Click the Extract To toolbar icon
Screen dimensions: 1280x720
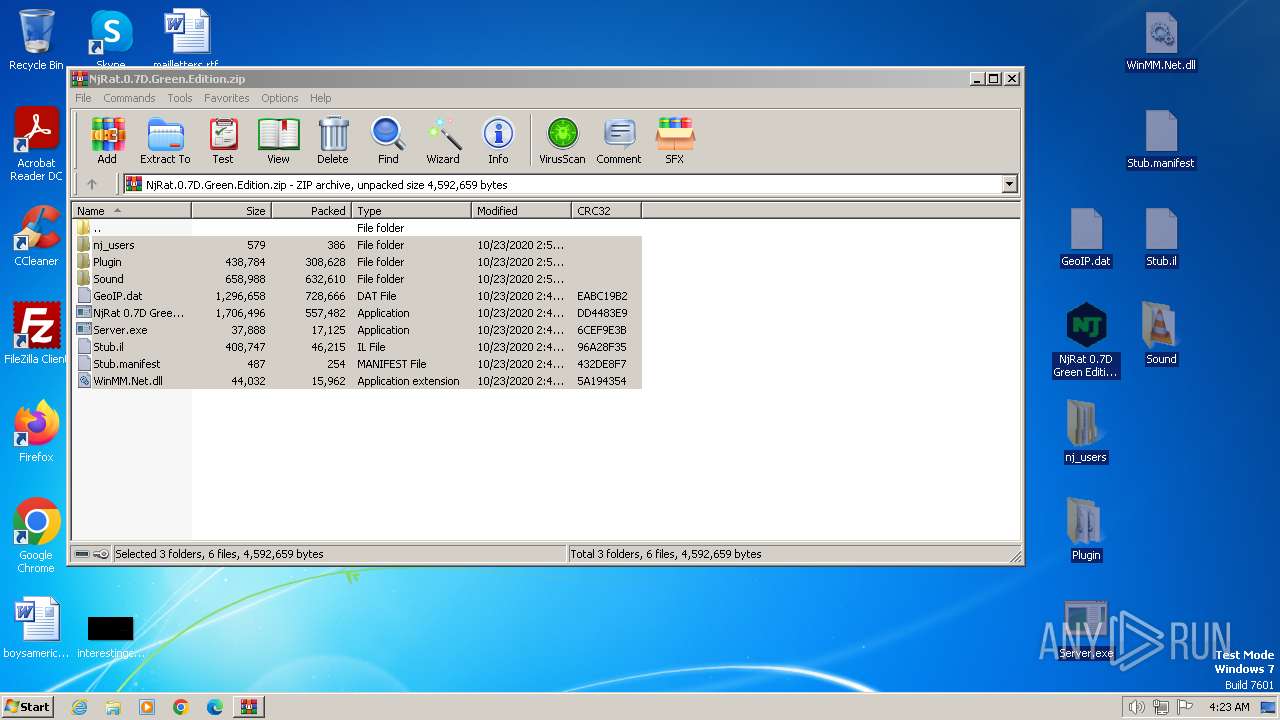click(x=165, y=141)
